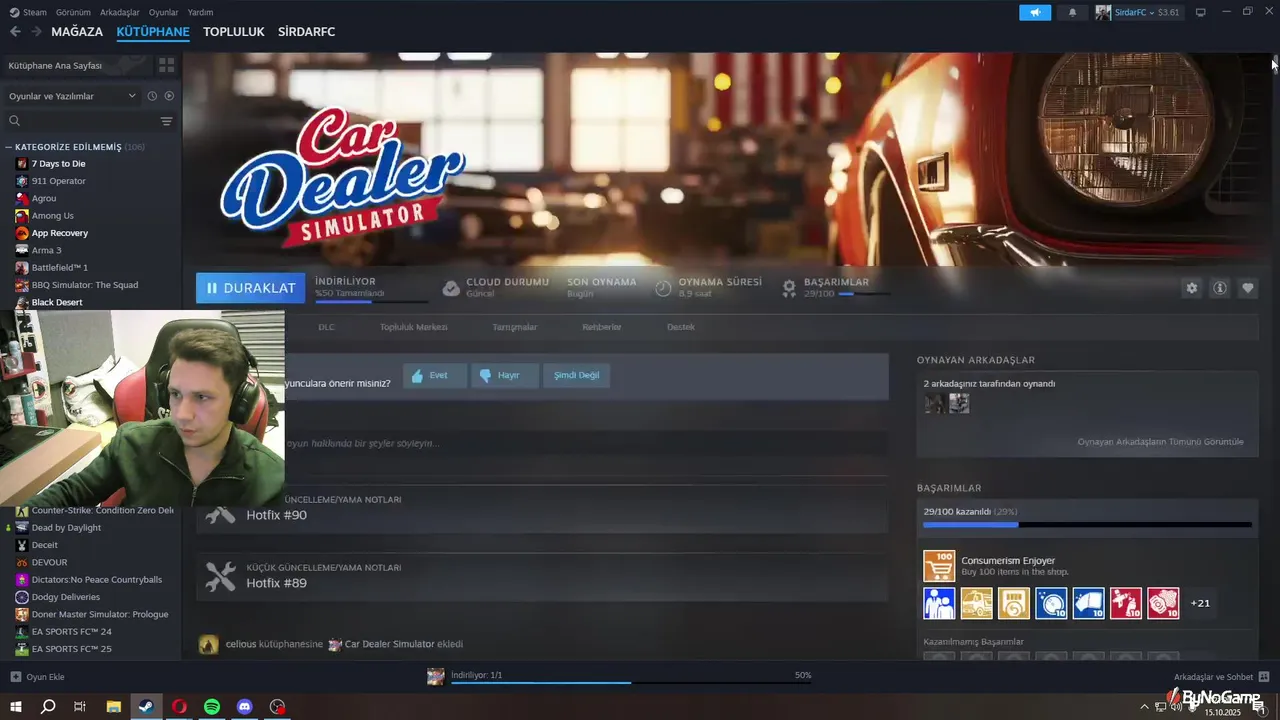Open the Oyunlar menu
The height and width of the screenshot is (720, 1280).
164,12
